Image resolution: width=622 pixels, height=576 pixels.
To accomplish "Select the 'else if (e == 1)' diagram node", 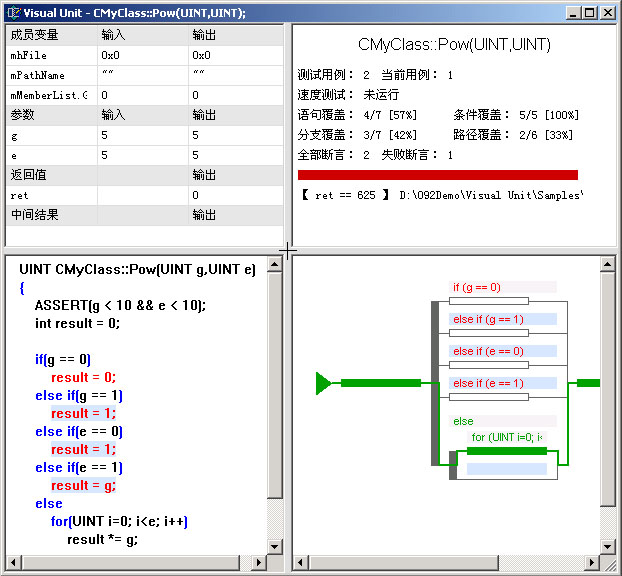I will (503, 383).
